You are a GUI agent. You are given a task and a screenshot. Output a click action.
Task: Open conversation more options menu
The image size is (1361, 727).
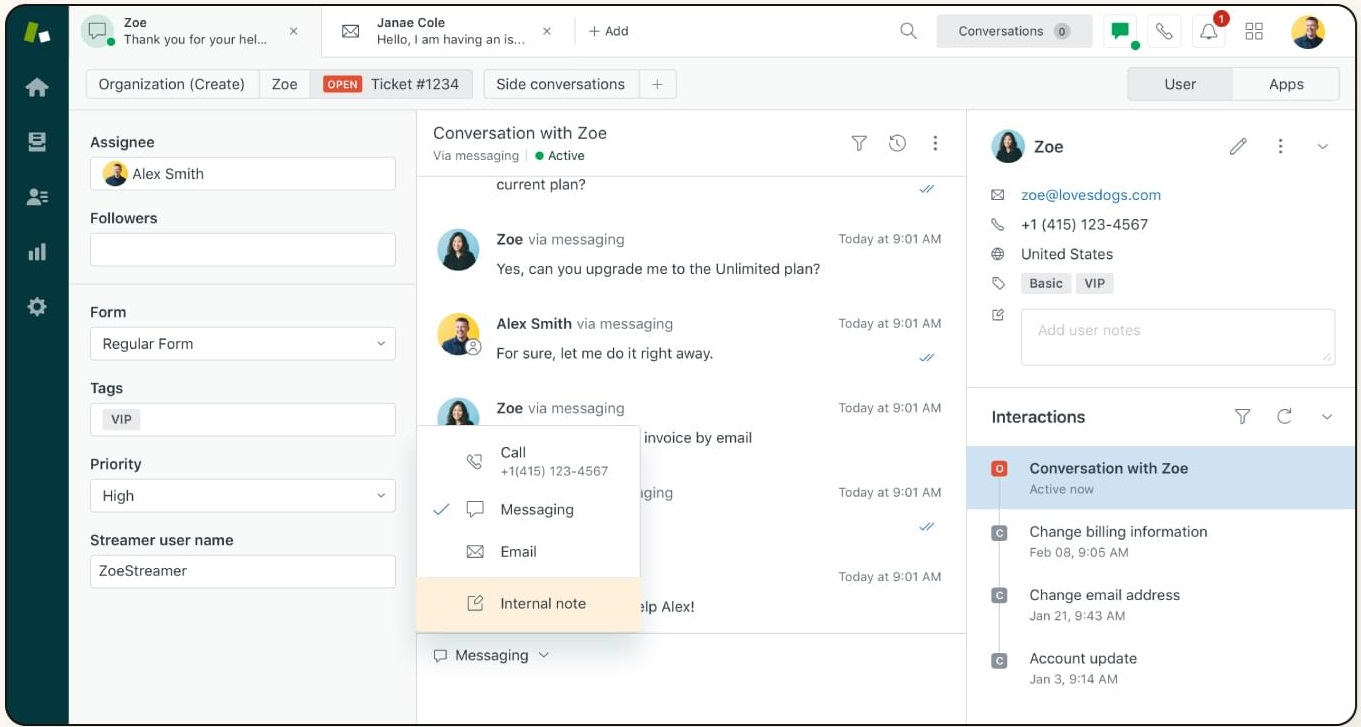coord(935,143)
